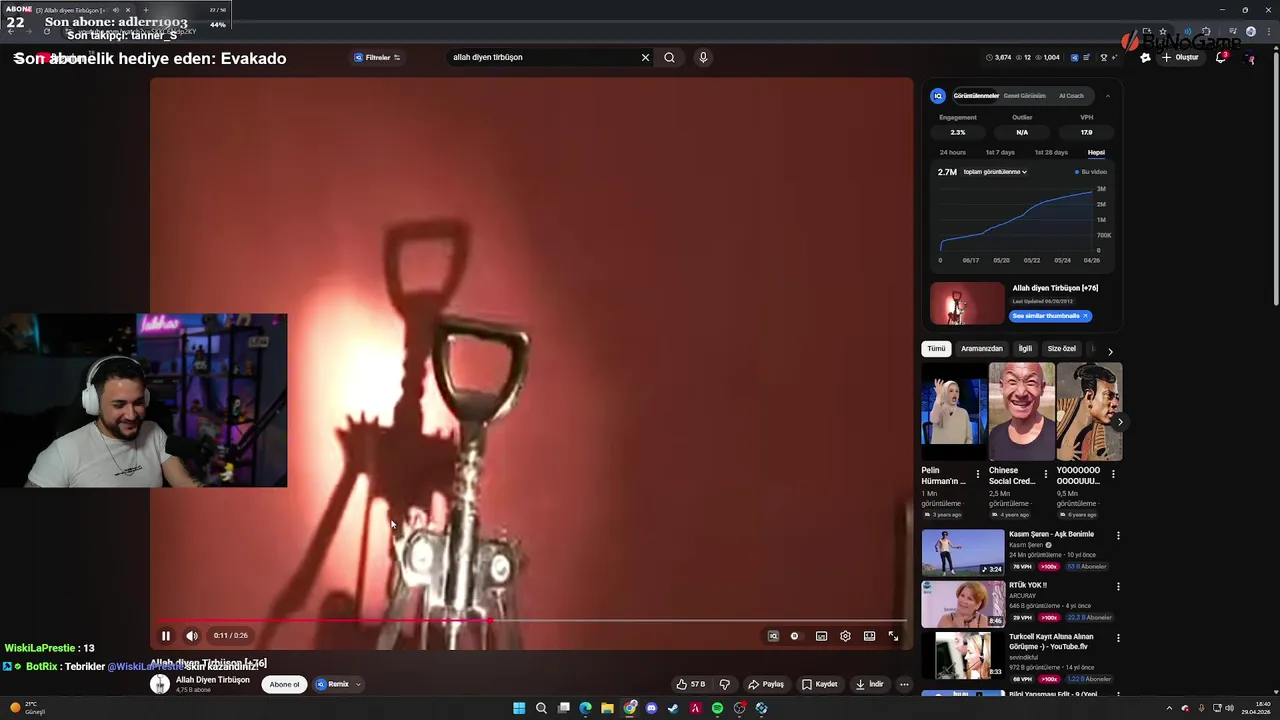Click See similar thumbnails button
The width and height of the screenshot is (1280, 720).
(1050, 316)
